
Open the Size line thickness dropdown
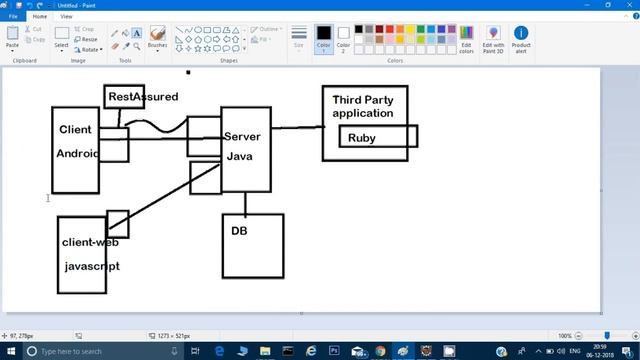coord(299,39)
